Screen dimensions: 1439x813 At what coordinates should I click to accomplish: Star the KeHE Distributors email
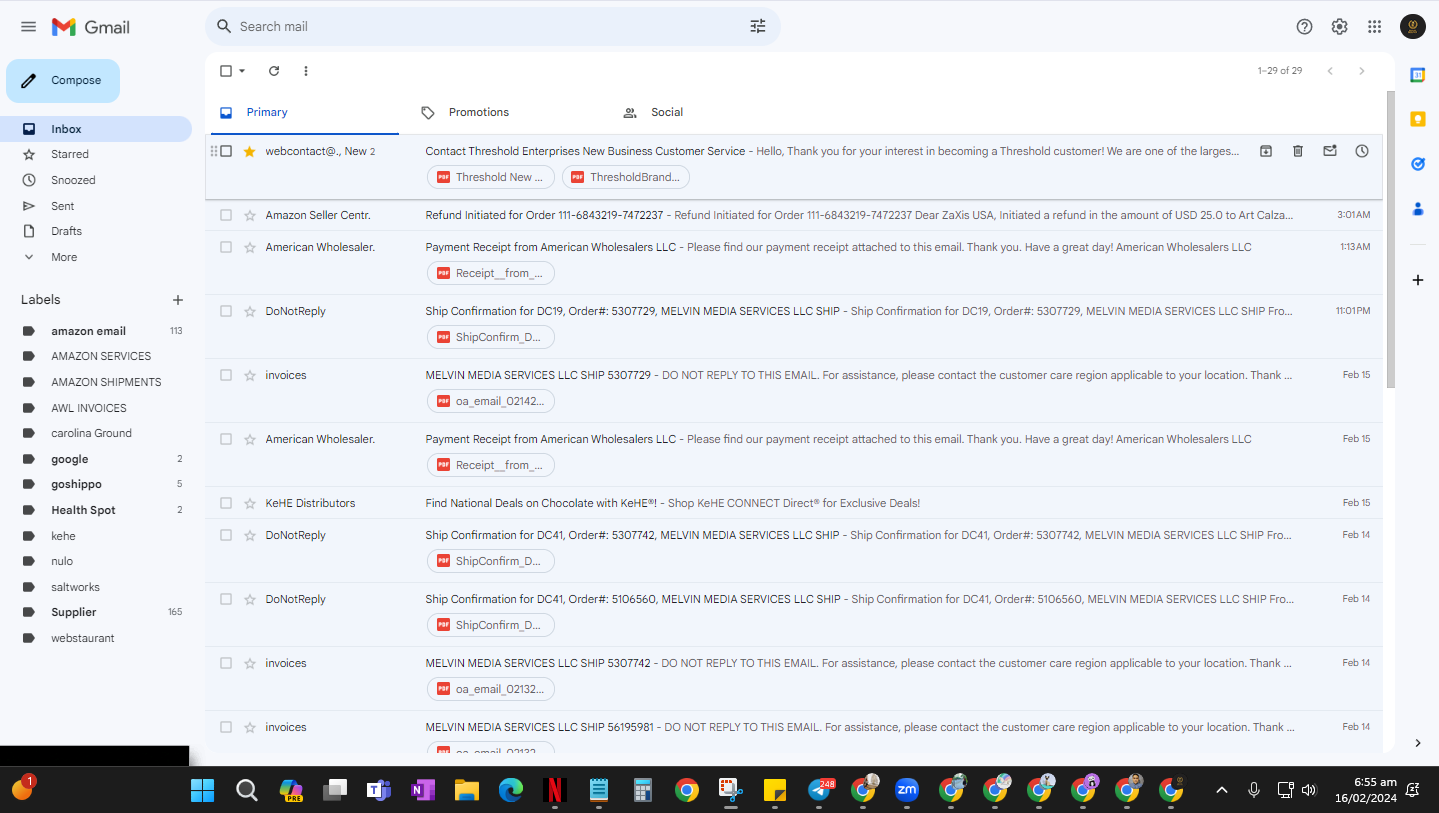tap(250, 503)
